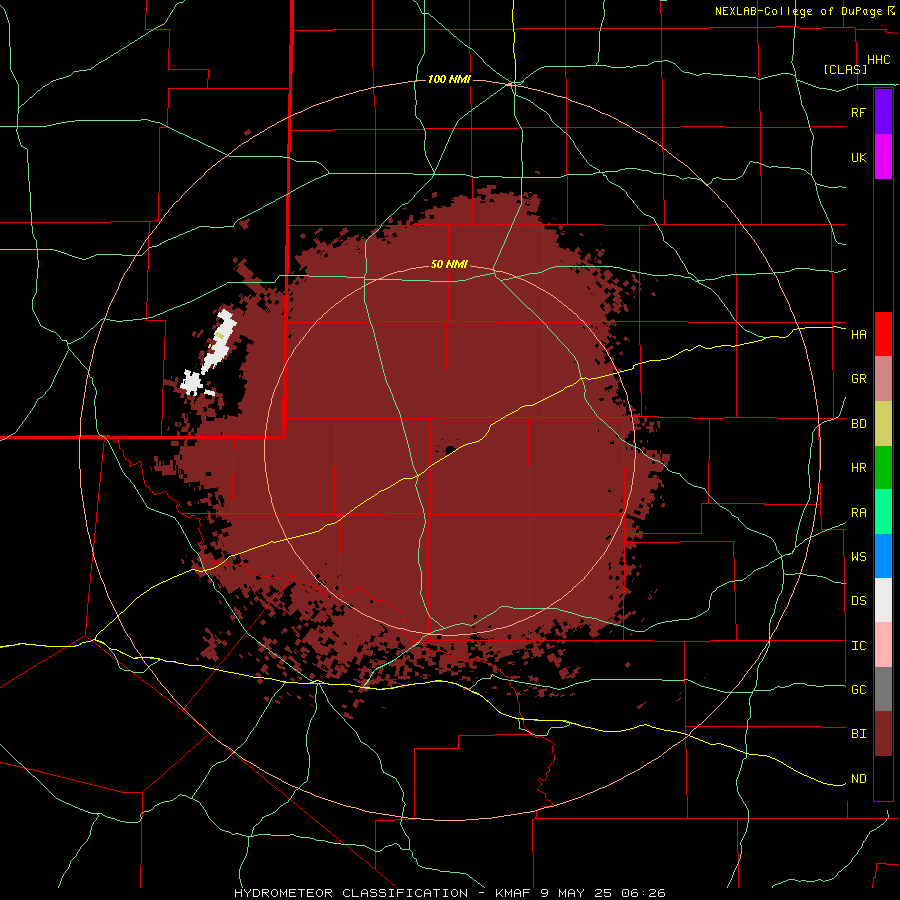Click the "HYDROMETEOR CLASSIFICATION" title text
Image resolution: width=900 pixels, height=900 pixels.
click(x=351, y=893)
